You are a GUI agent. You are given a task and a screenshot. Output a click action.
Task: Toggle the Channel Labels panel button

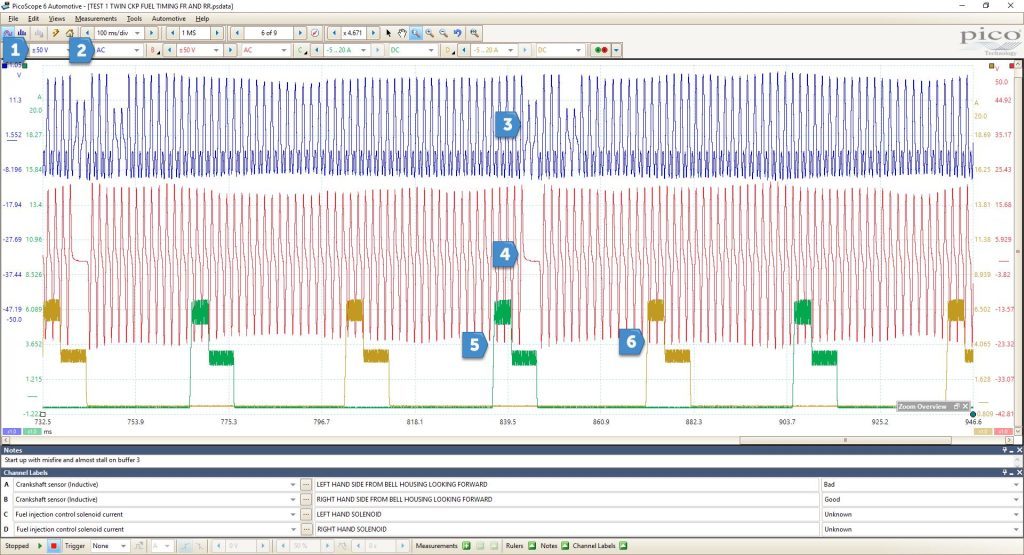623,546
